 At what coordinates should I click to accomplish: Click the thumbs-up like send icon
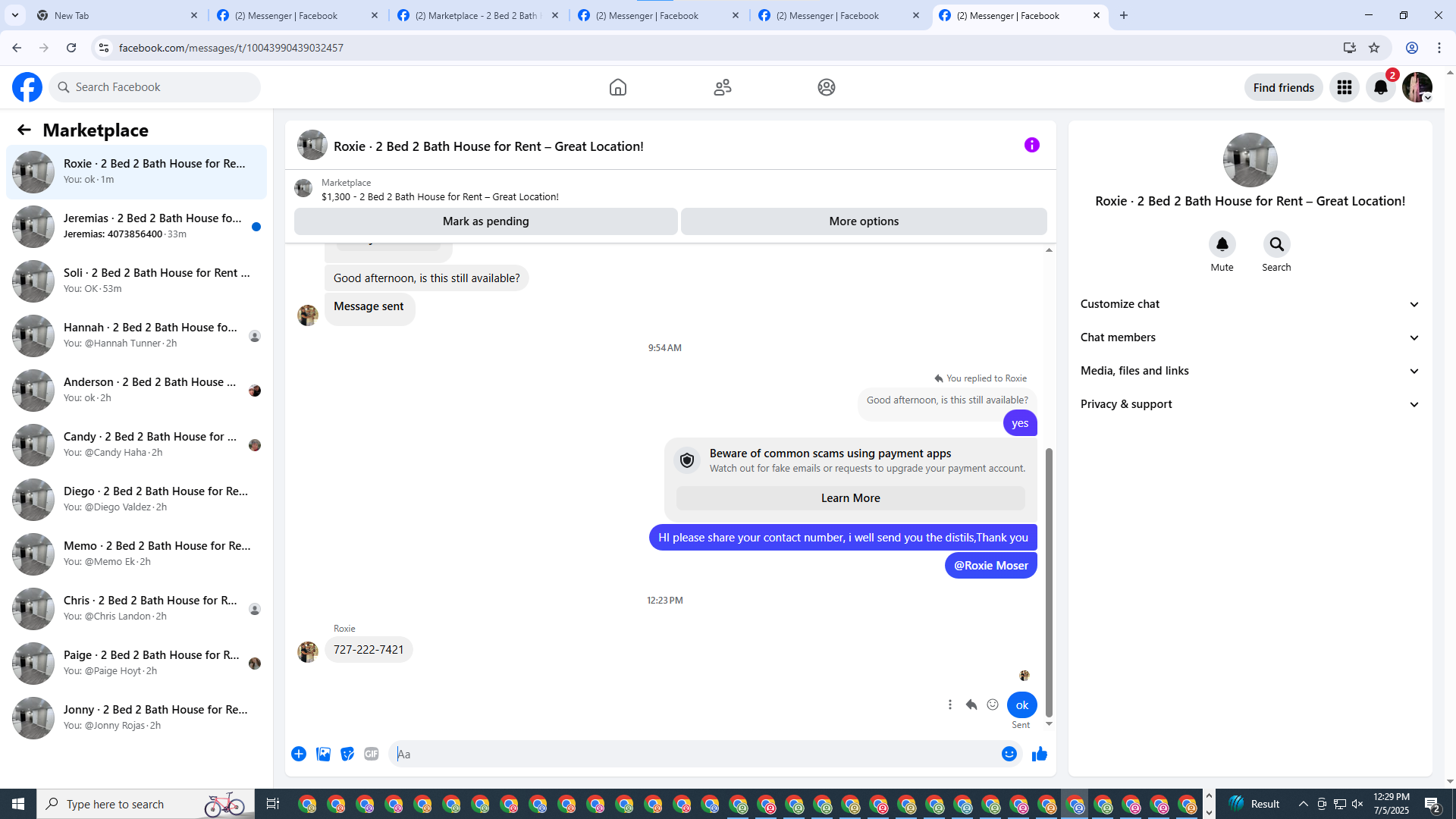coord(1039,754)
